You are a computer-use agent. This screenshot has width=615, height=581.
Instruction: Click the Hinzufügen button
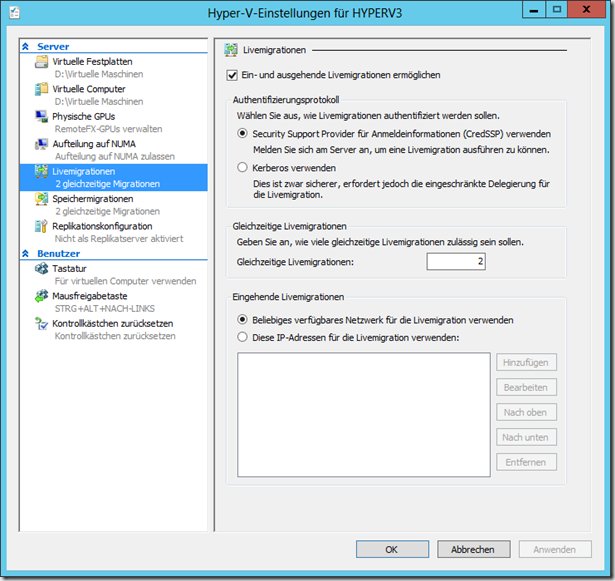pos(526,362)
